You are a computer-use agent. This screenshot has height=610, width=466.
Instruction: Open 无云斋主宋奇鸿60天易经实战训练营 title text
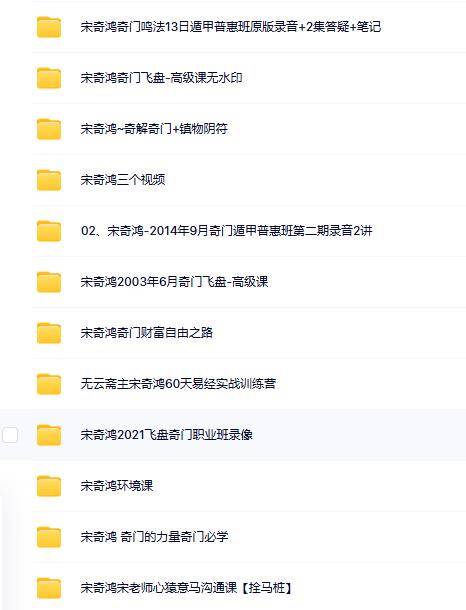178,384
